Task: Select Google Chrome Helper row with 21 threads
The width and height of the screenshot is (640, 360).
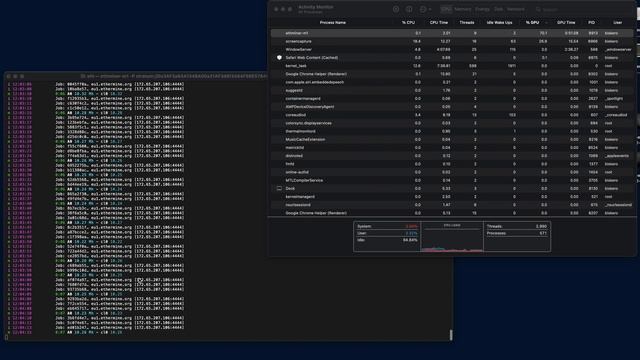Action: (452, 74)
